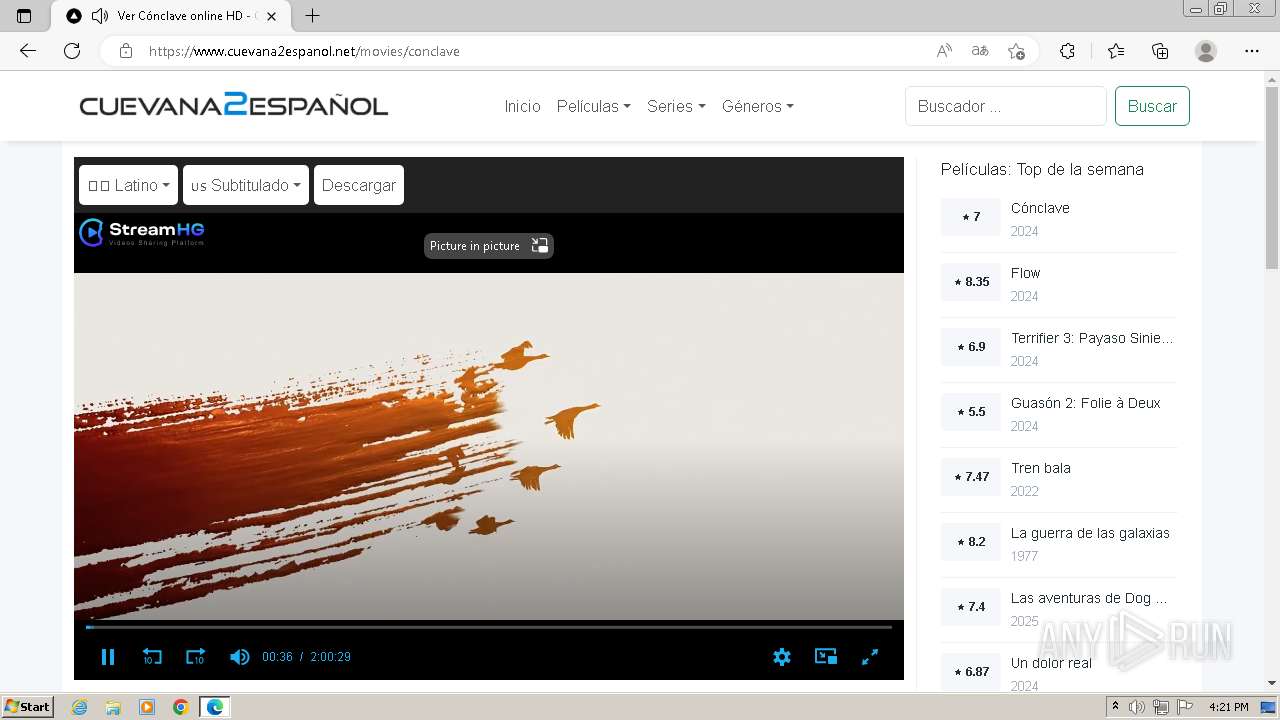The image size is (1280, 720).
Task: Click the Descargar button
Action: (359, 185)
